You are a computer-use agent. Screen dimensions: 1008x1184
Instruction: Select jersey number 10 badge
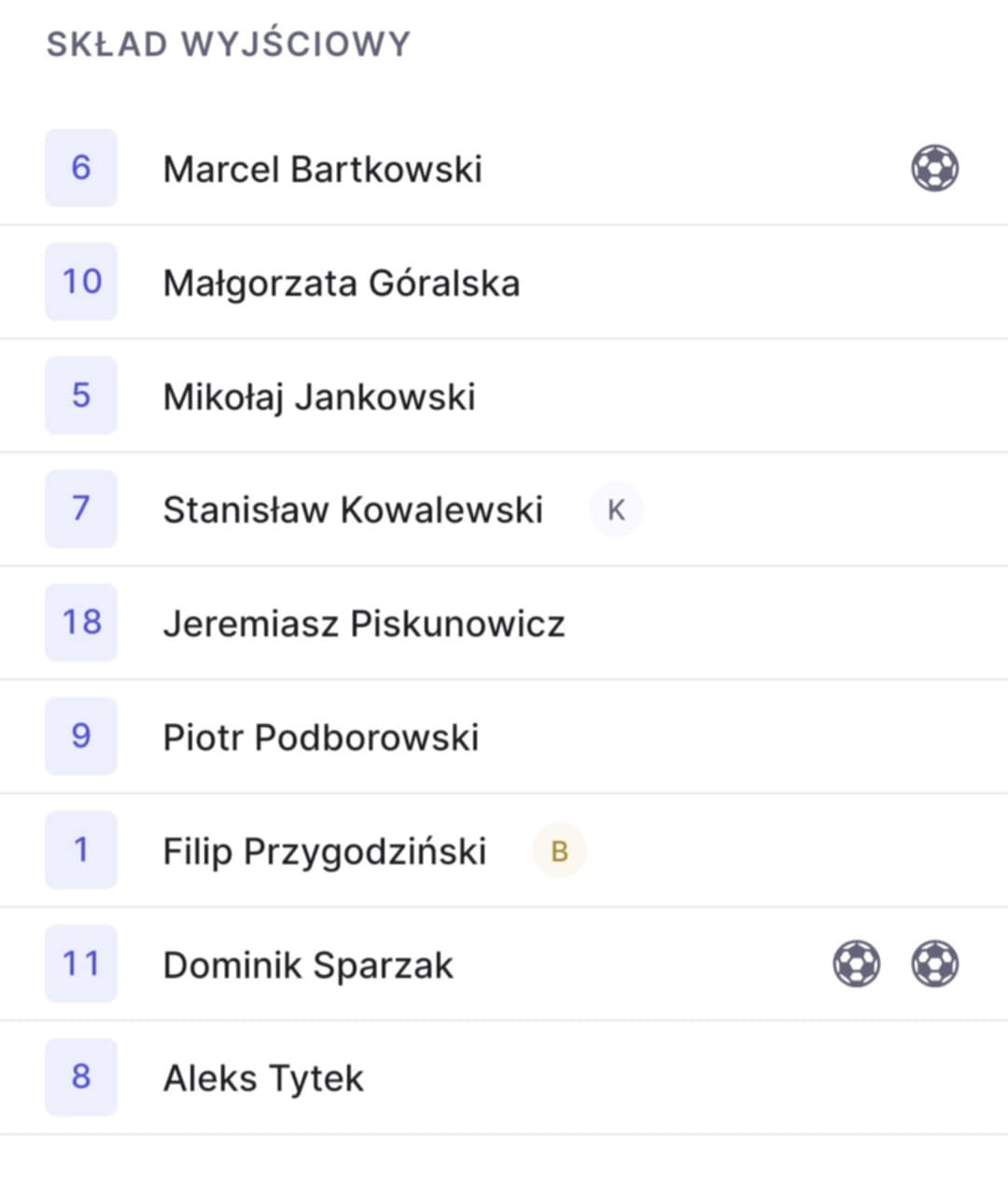point(81,282)
